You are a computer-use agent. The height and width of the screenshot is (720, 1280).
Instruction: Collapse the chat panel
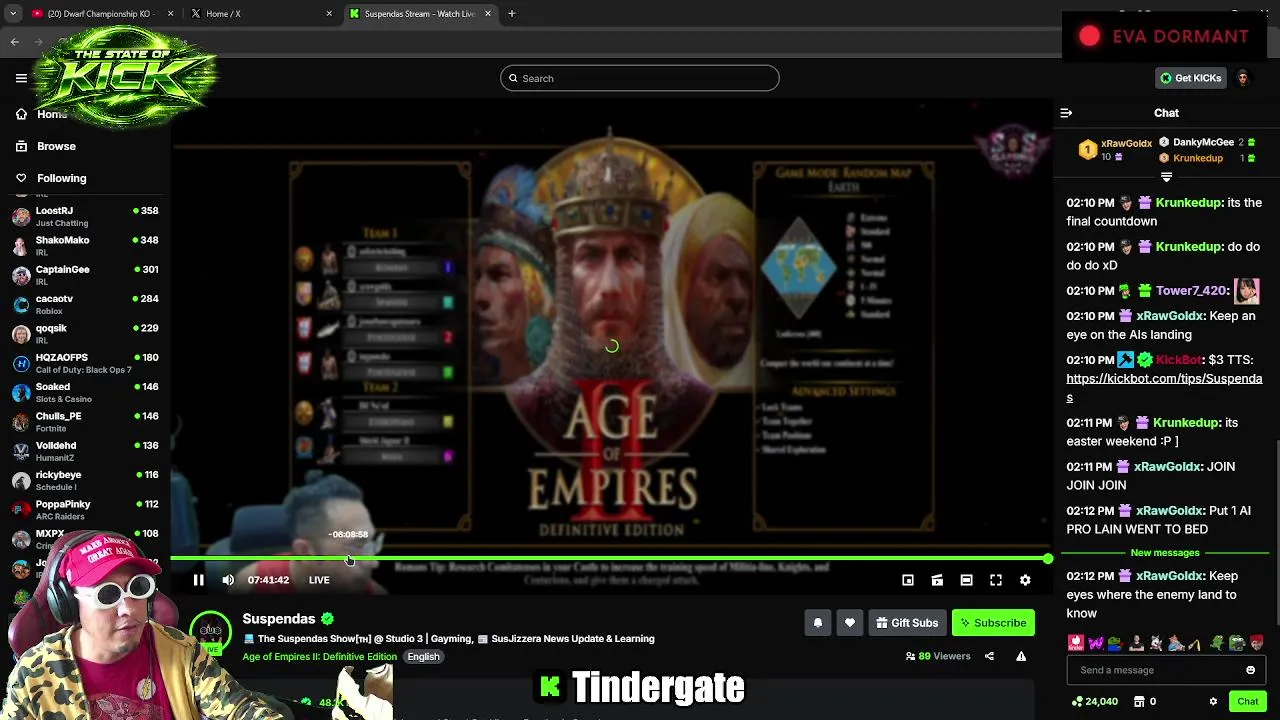click(1066, 113)
